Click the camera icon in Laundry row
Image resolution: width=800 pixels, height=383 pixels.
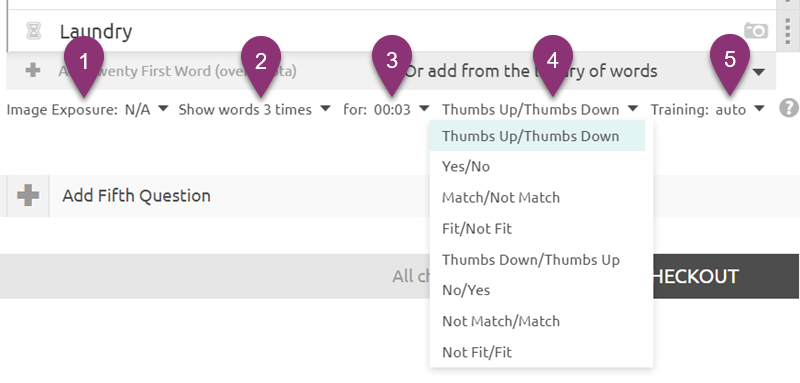click(756, 30)
